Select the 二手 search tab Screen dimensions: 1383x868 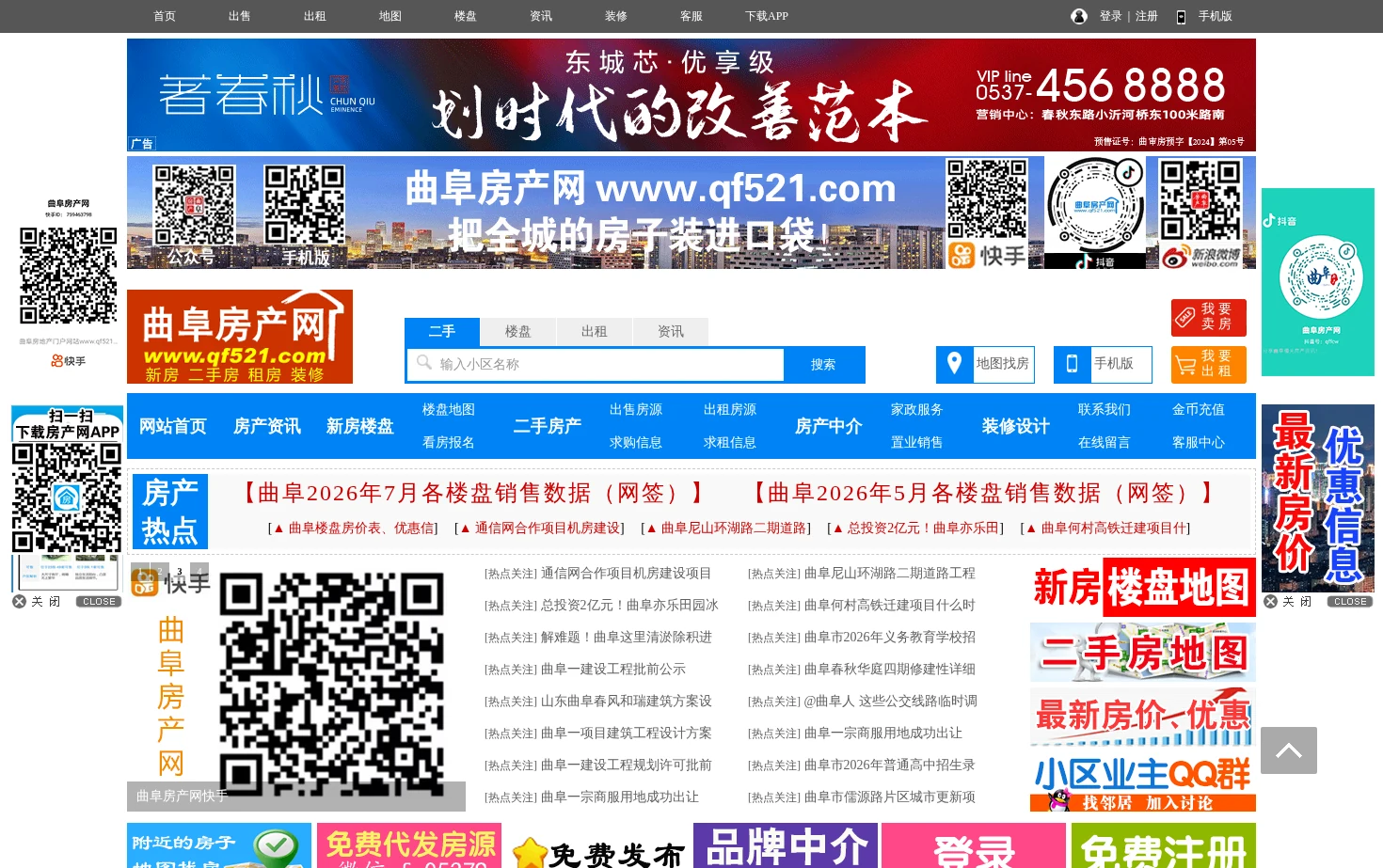tap(442, 332)
